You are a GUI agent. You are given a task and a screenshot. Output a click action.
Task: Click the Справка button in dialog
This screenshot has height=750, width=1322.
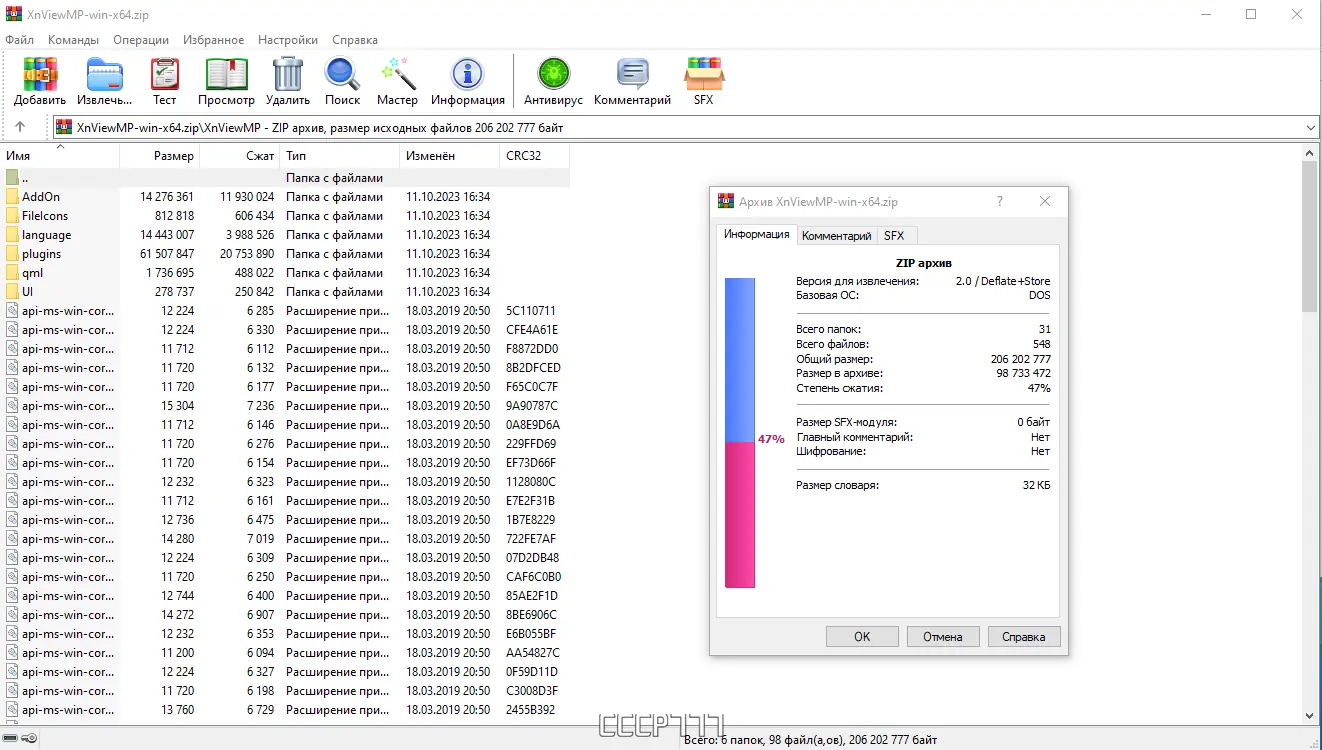pos(1024,637)
